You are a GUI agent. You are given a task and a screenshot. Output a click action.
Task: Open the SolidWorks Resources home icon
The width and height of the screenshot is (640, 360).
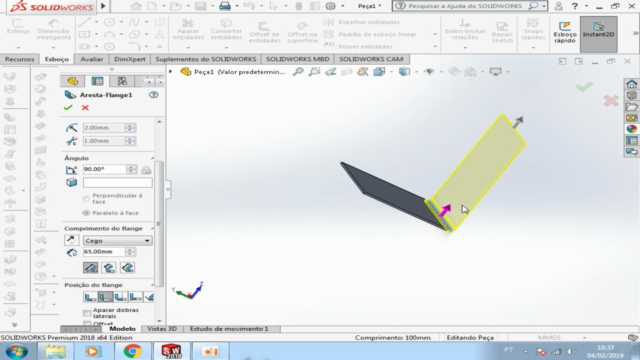[631, 84]
